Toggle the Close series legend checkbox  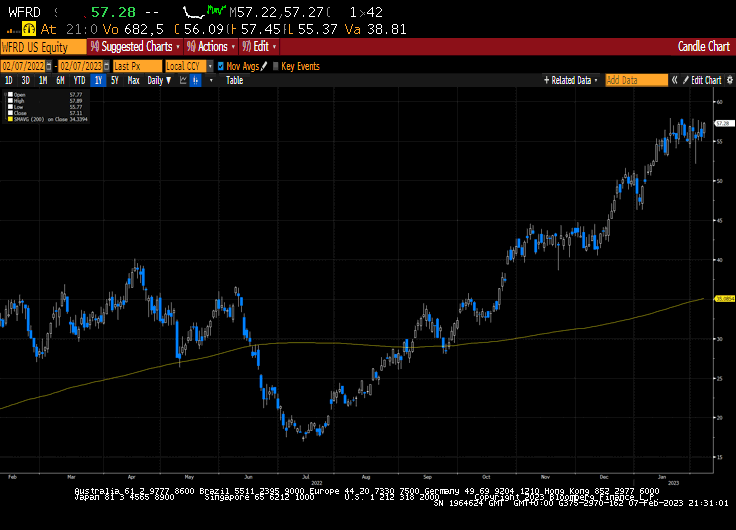(x=10, y=113)
